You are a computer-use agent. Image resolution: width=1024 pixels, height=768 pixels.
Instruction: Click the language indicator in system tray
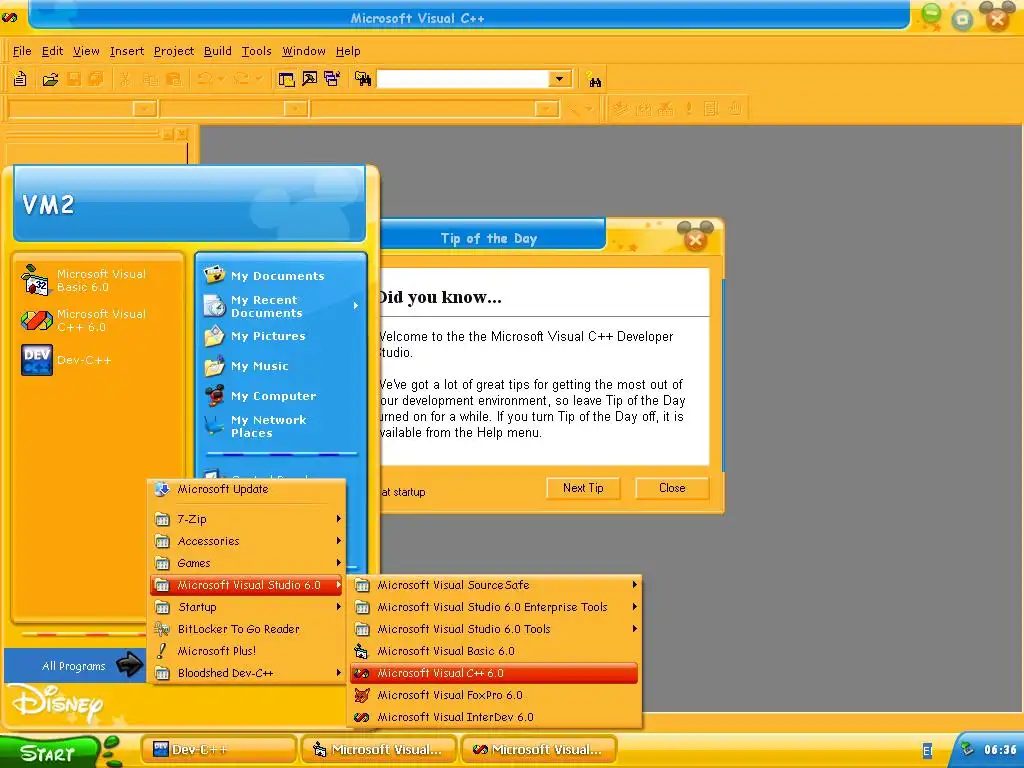[927, 751]
